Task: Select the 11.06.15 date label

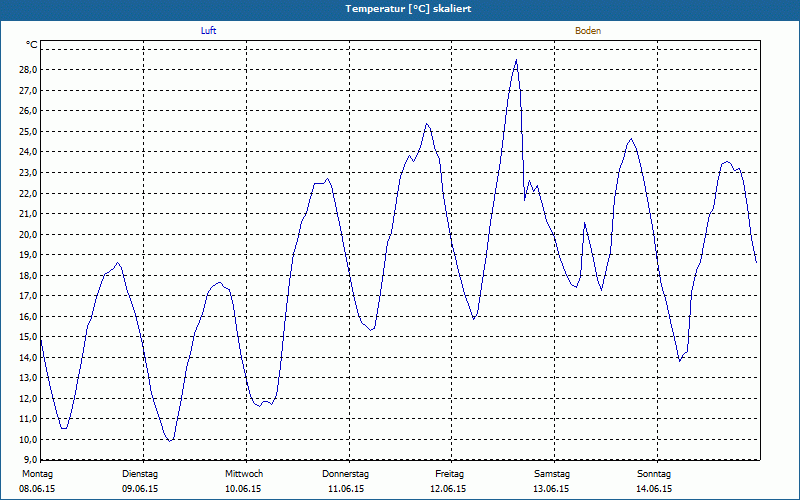Action: pos(346,489)
